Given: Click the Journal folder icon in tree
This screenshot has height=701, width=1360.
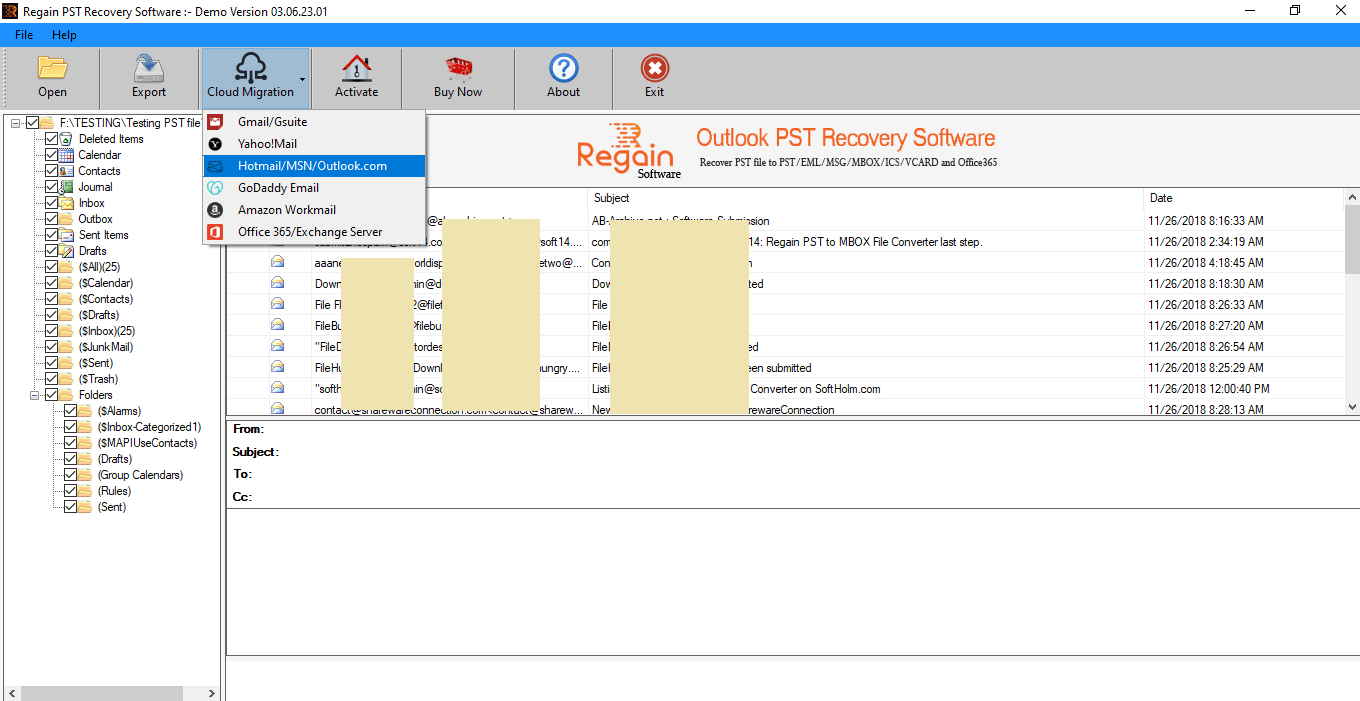Looking at the screenshot, I should pos(68,187).
